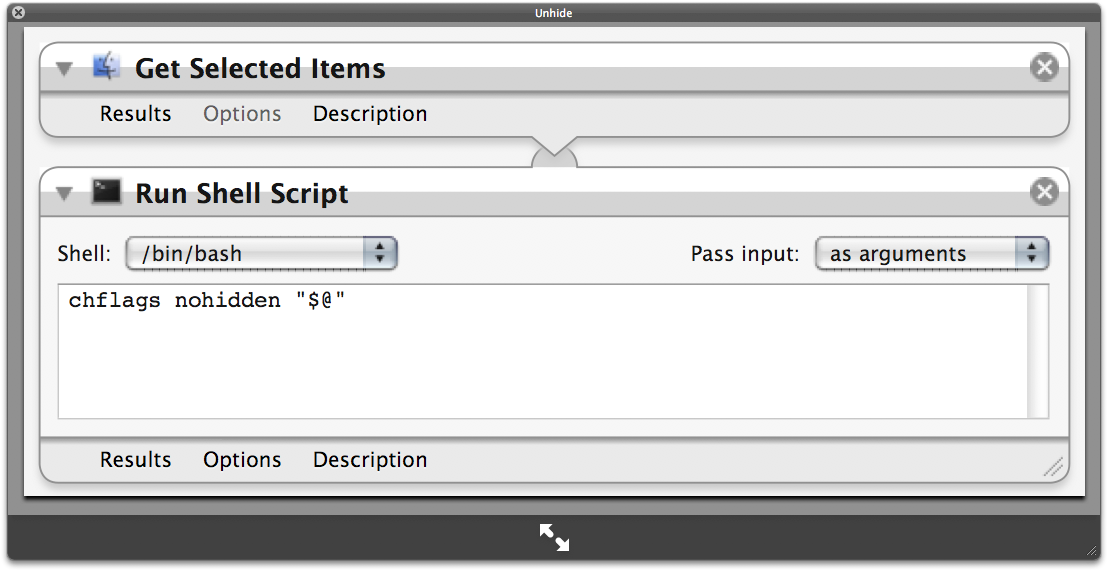Viewport: 1108px width, 571px height.
Task: Show Results of Get Selected Items
Action: [136, 114]
